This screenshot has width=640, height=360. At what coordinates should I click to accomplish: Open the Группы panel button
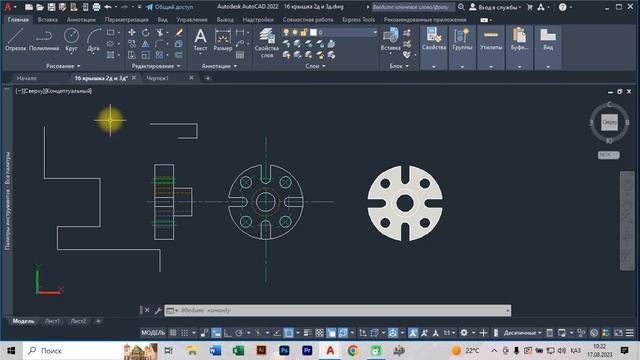pyautogui.click(x=462, y=40)
